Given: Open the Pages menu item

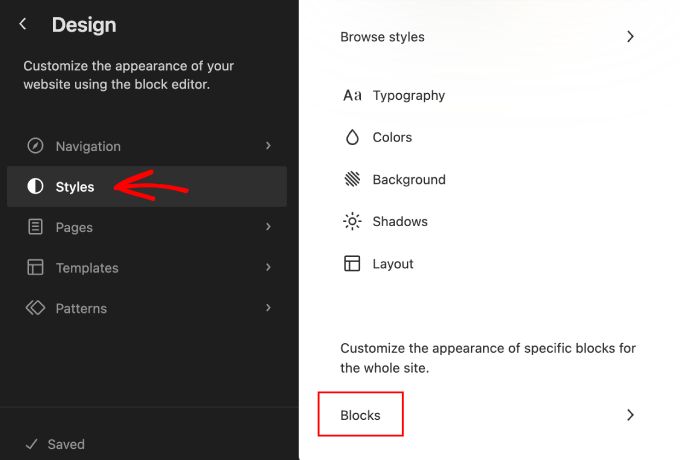Looking at the screenshot, I should 74,227.
